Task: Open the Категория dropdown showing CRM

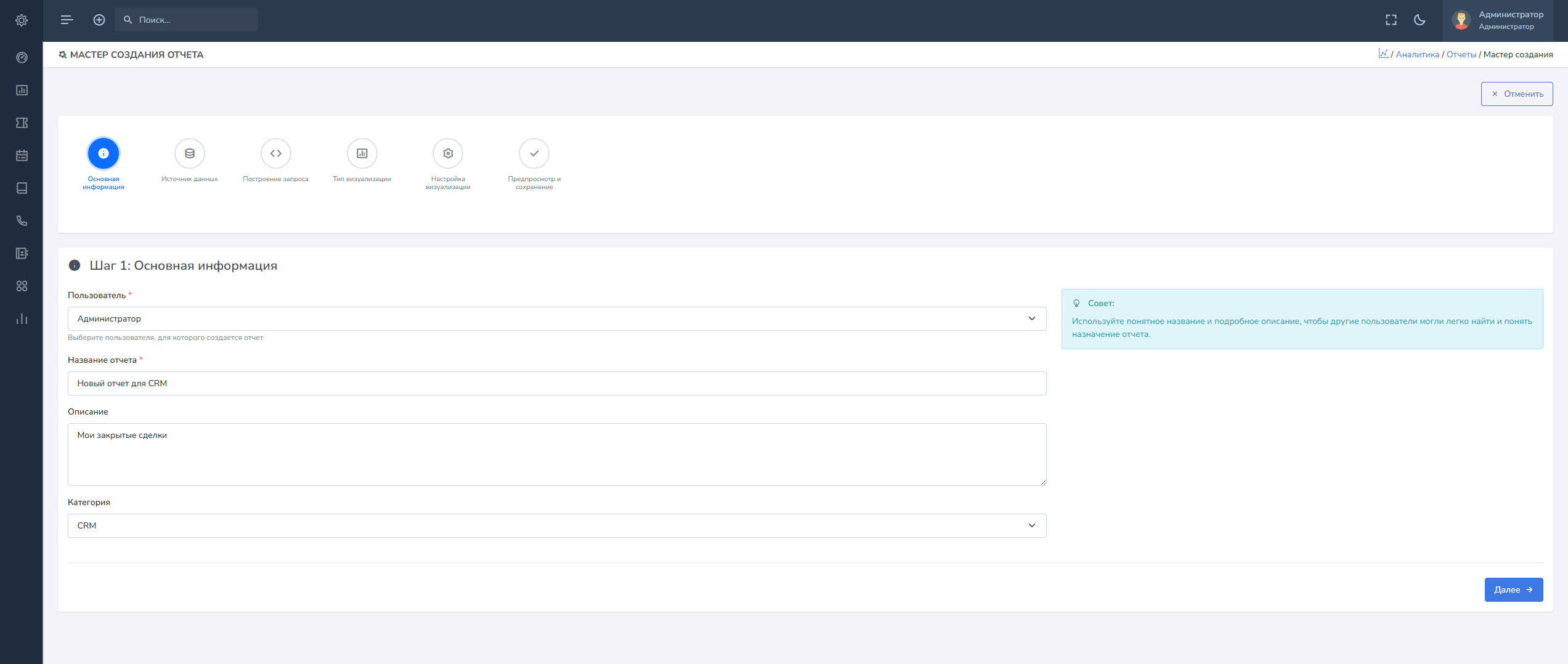Action: [556, 525]
